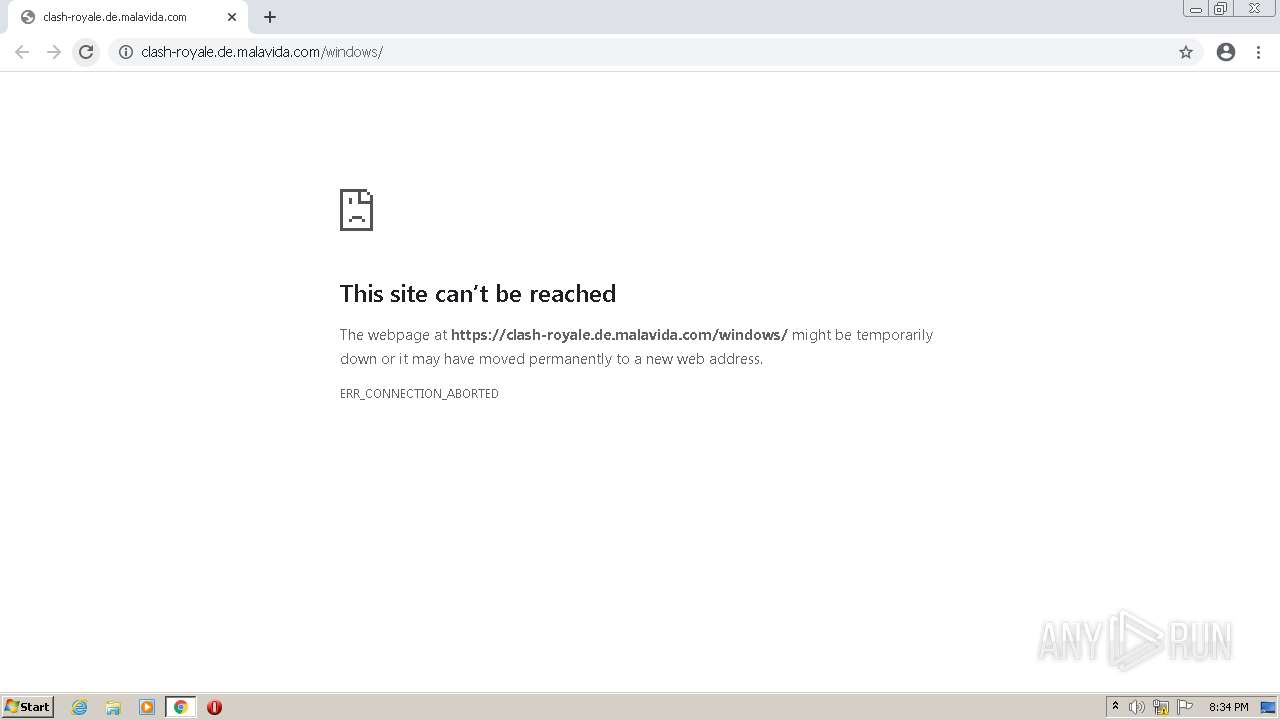Click the sad page error icon

point(356,210)
